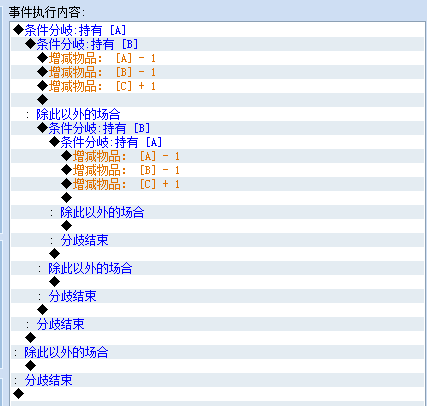Select the outermost 条件分歧:持有 [A] command
Screen dimensions: 427x406
point(217,30)
